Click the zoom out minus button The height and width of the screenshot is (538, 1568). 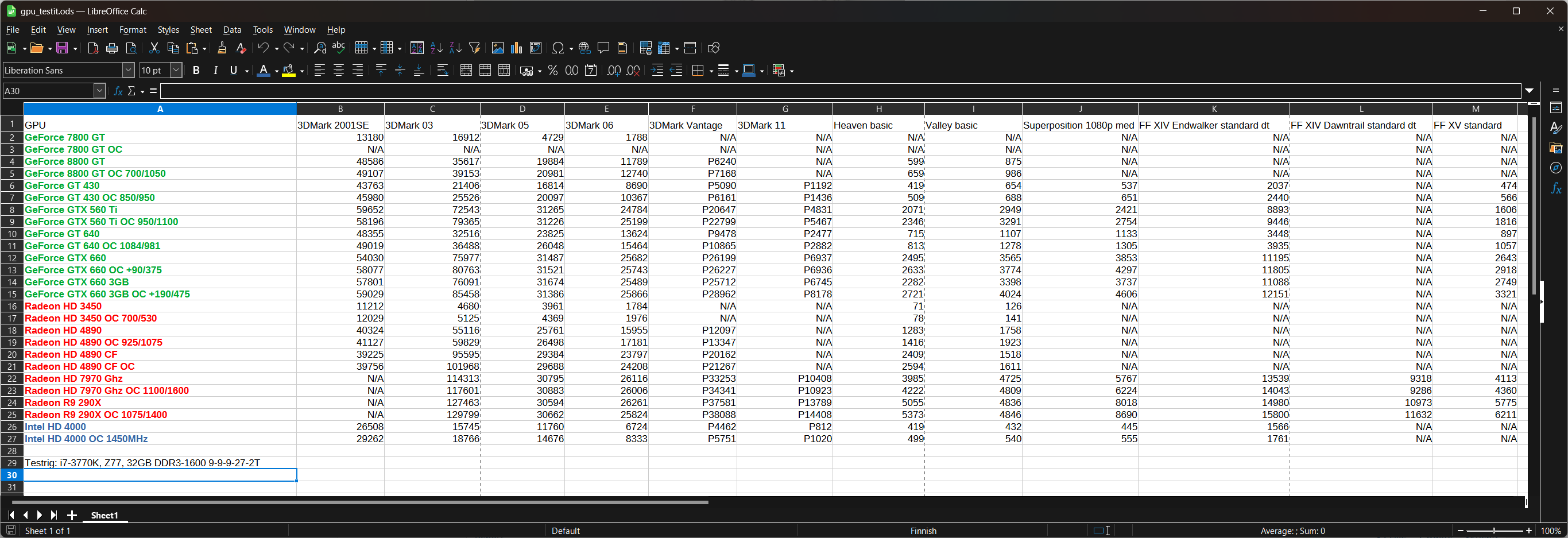[1459, 531]
